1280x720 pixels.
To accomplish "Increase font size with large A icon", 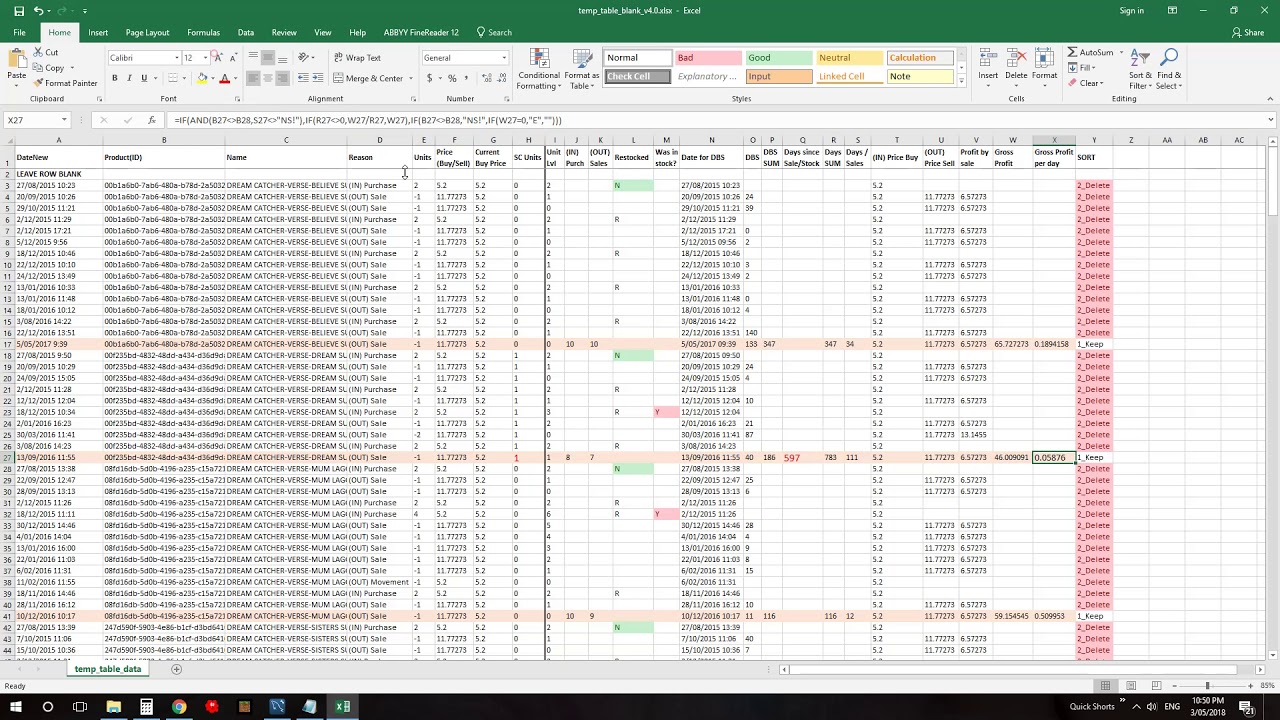I will coord(218,58).
